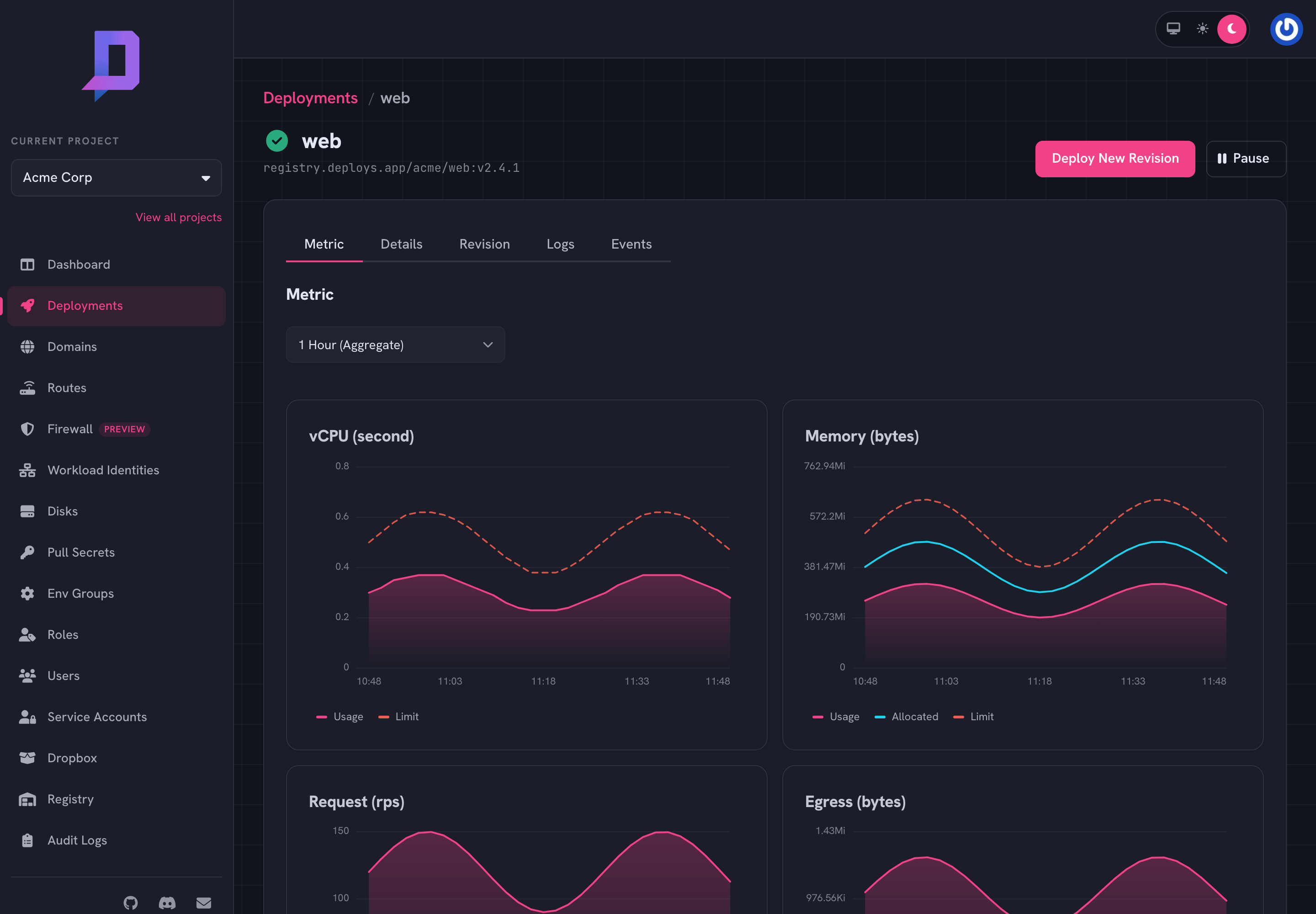Click the Users group icon
Viewport: 1316px width, 914px height.
tap(27, 676)
